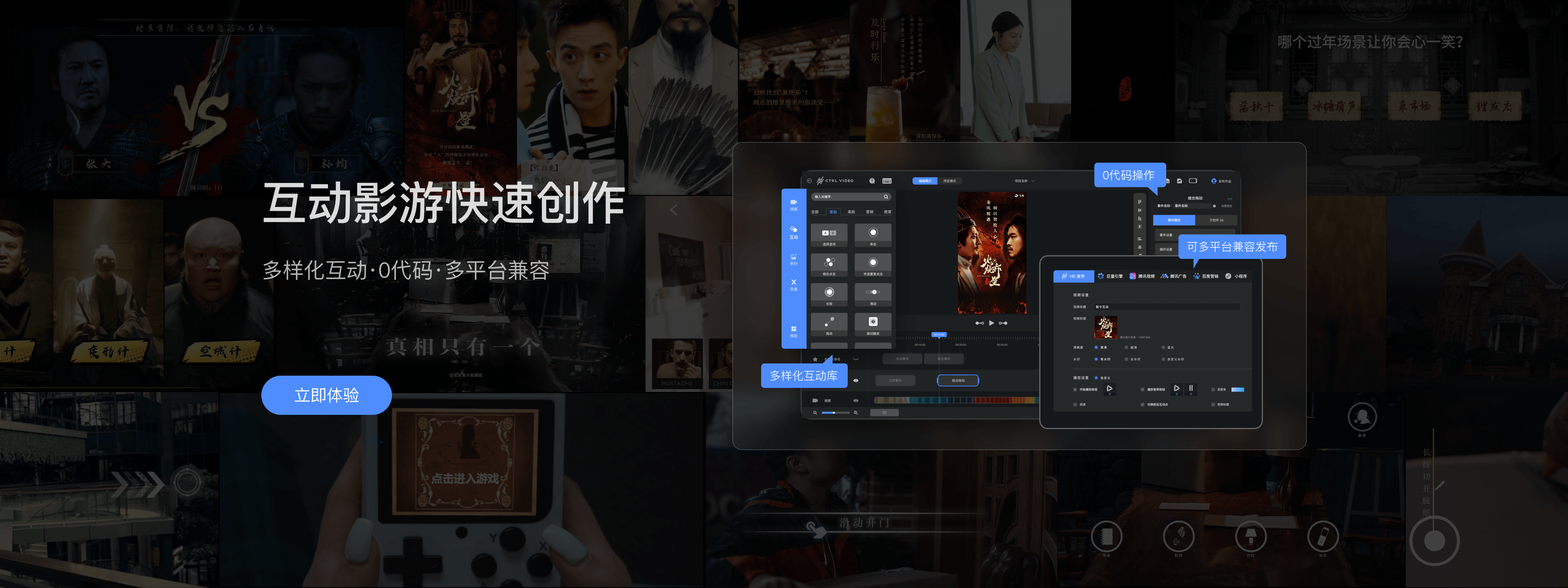Click 发布作品 upload button
Viewport: 1568px width, 588px height.
coord(1222,181)
